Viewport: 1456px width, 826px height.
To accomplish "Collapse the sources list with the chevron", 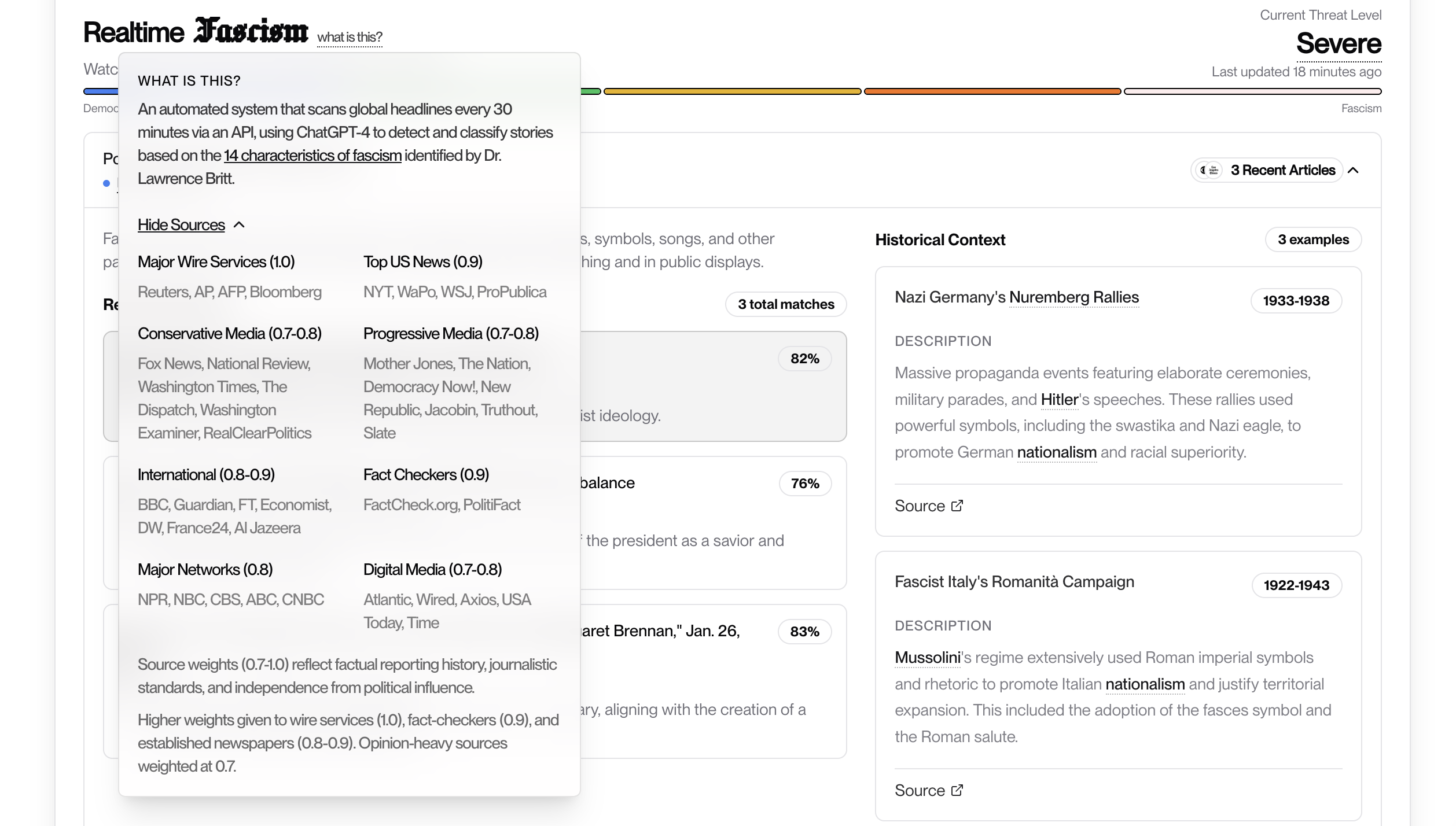I will 239,225.
